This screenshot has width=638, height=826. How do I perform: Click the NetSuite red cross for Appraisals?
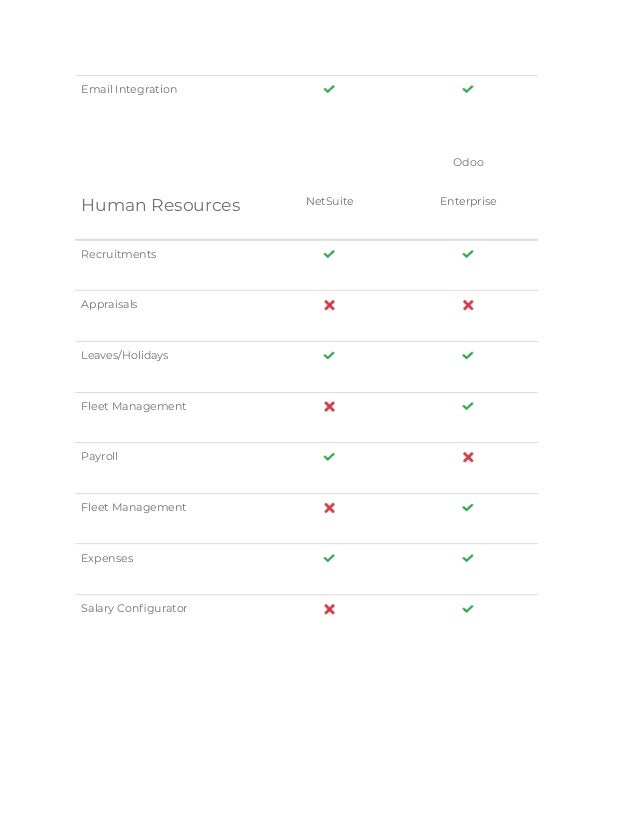(x=329, y=305)
